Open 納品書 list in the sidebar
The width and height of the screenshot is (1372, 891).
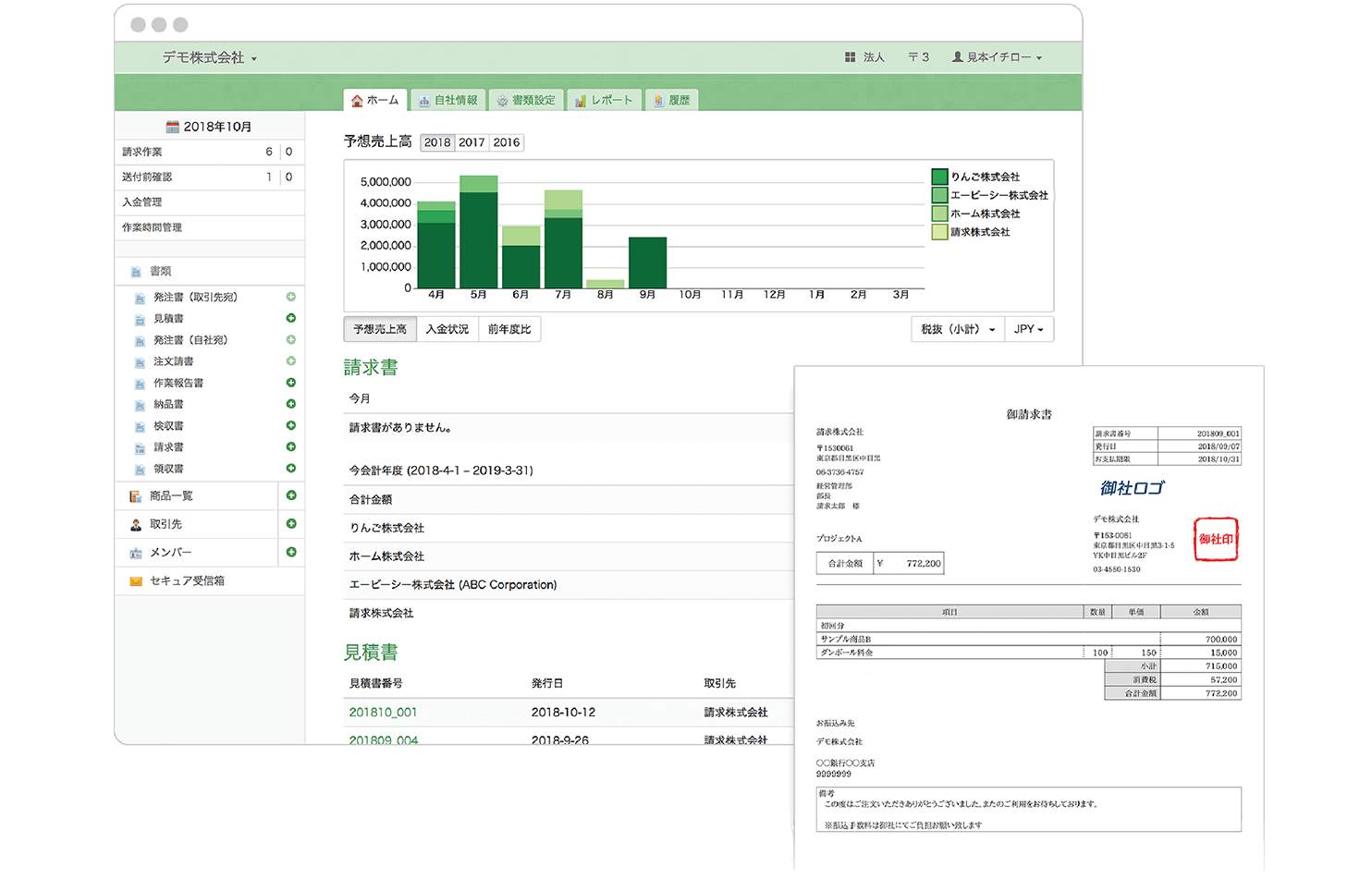[x=168, y=405]
